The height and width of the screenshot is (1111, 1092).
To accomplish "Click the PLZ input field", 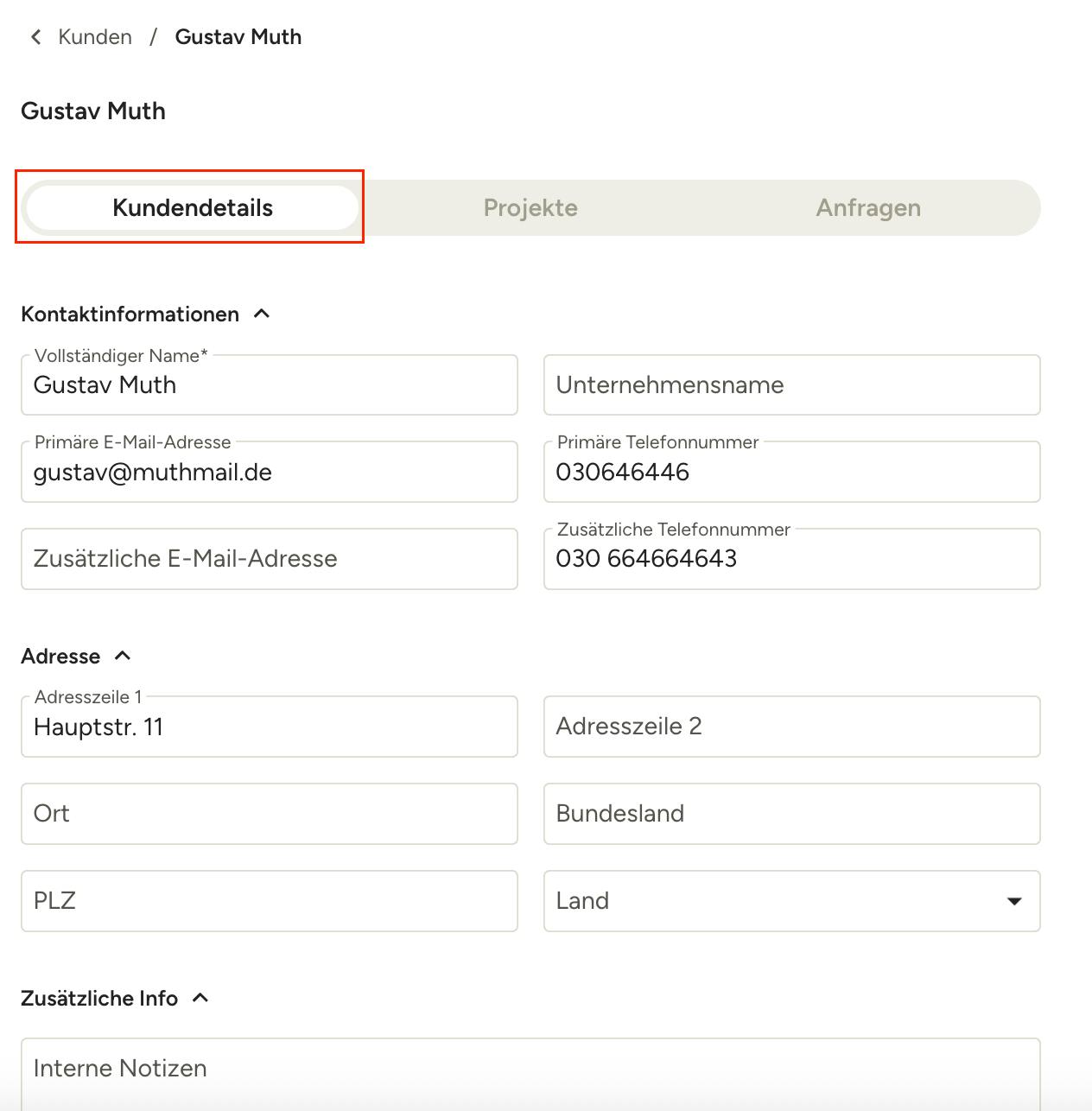I will coord(269,901).
